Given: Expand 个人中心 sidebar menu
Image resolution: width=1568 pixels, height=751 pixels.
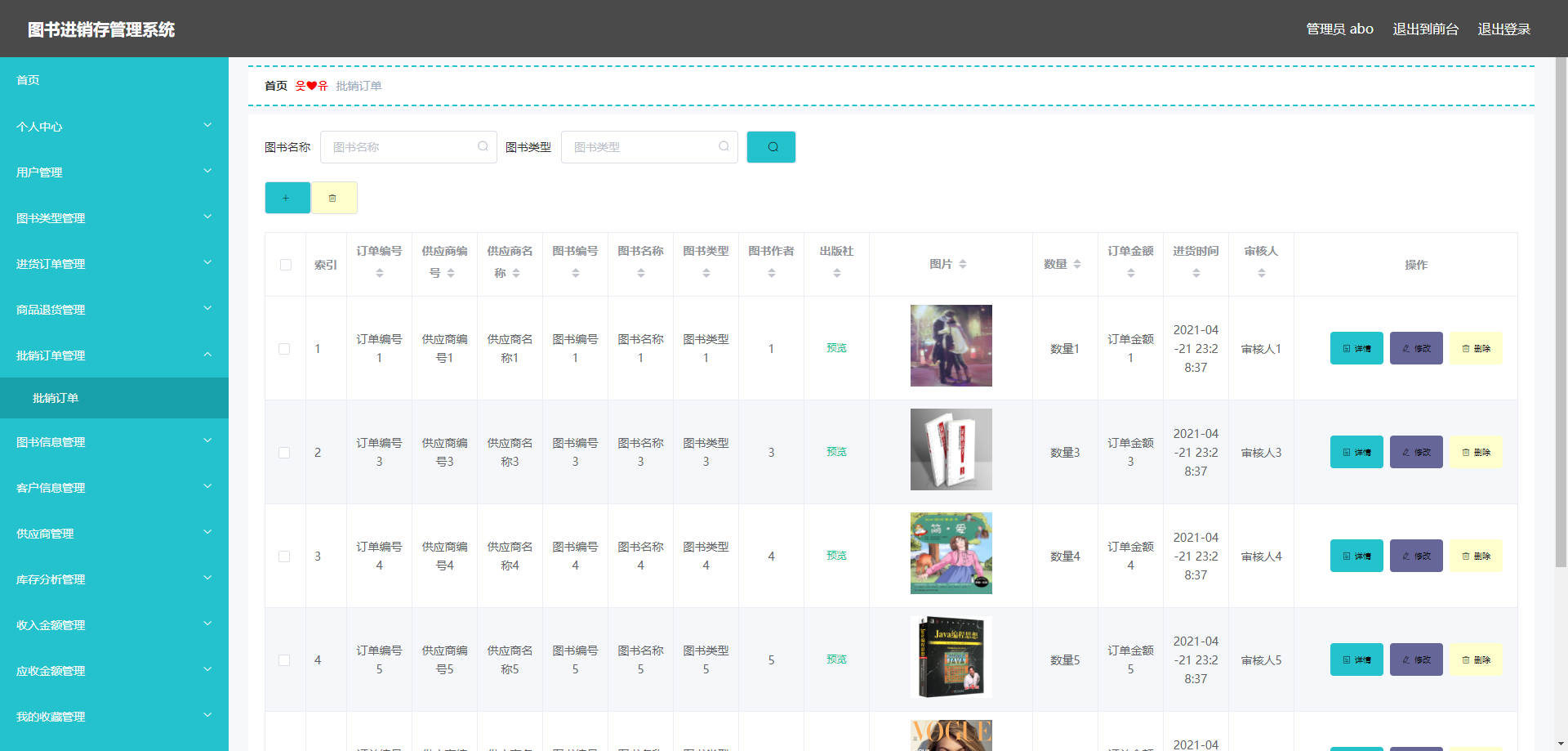Looking at the screenshot, I should (114, 126).
